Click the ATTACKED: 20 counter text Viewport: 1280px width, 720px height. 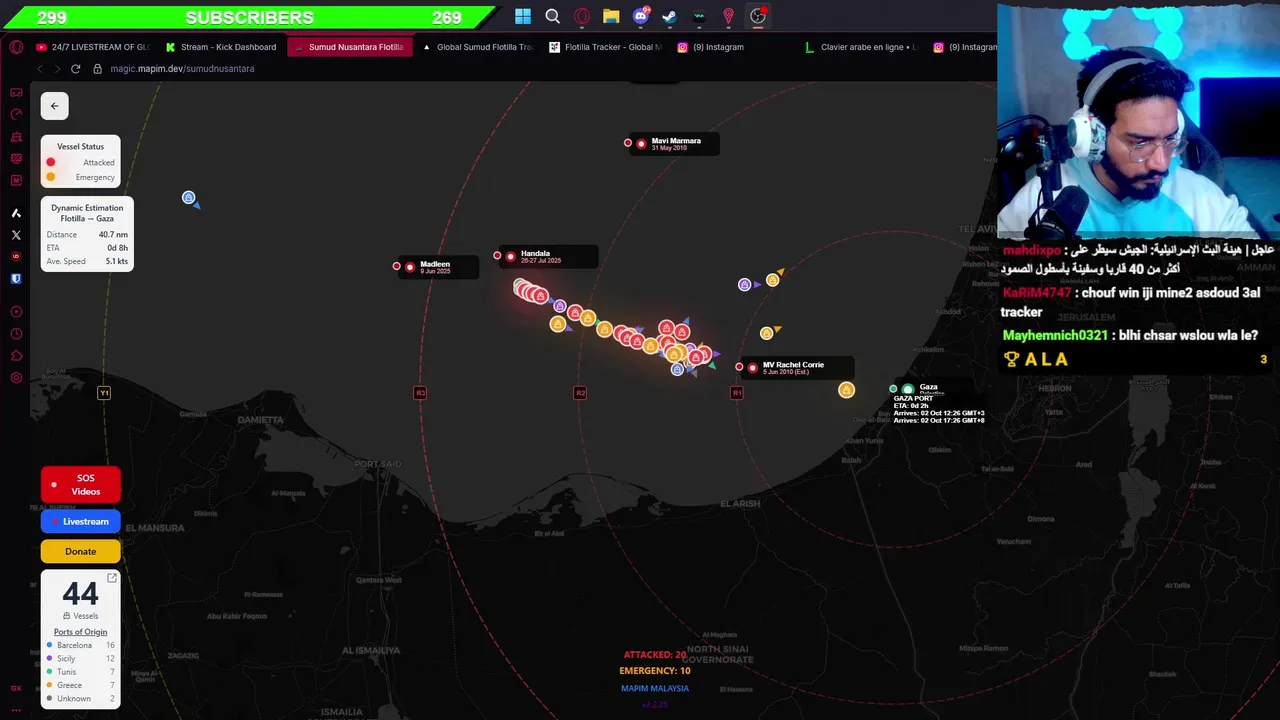pos(655,655)
